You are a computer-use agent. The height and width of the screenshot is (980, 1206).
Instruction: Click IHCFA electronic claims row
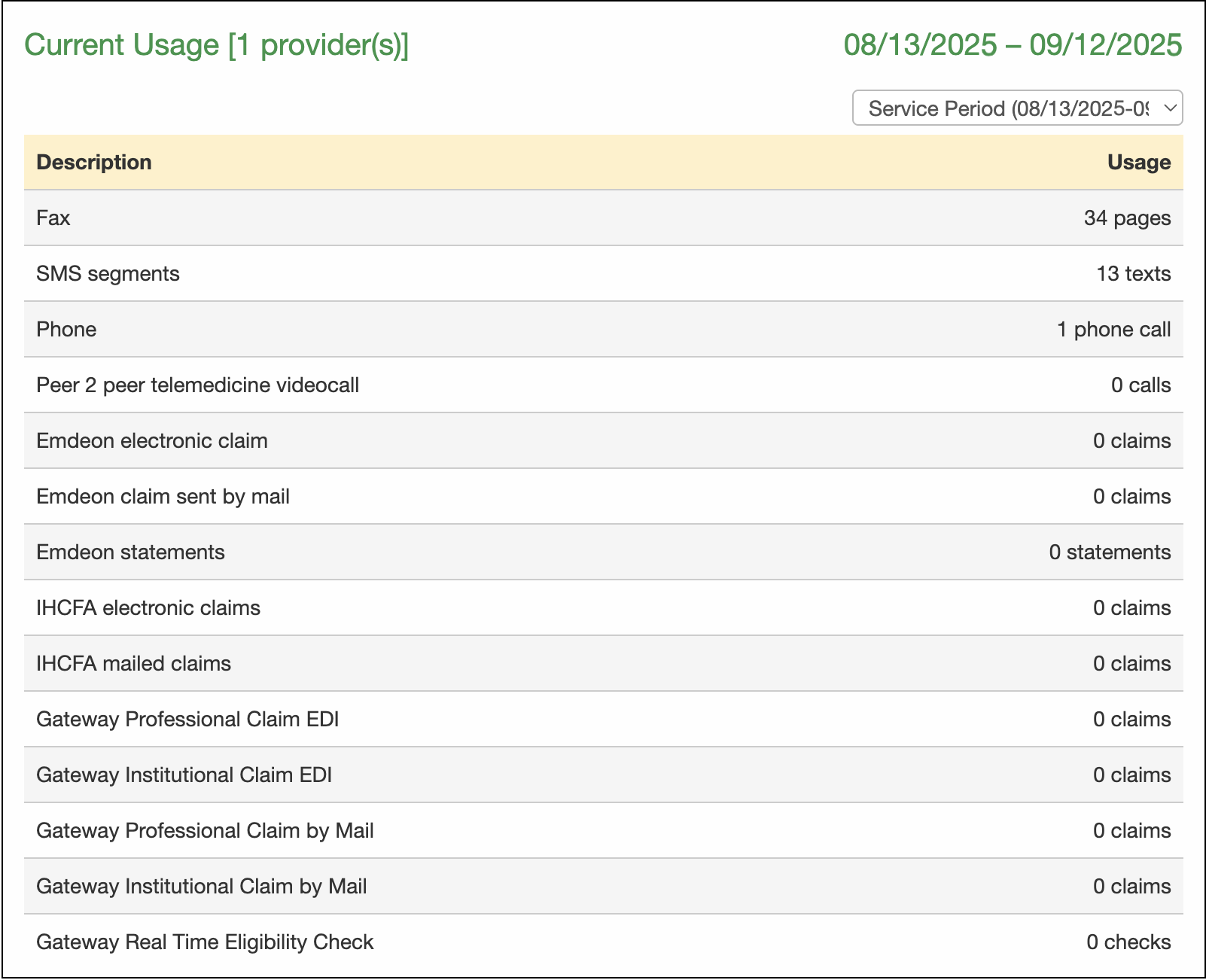[148, 608]
